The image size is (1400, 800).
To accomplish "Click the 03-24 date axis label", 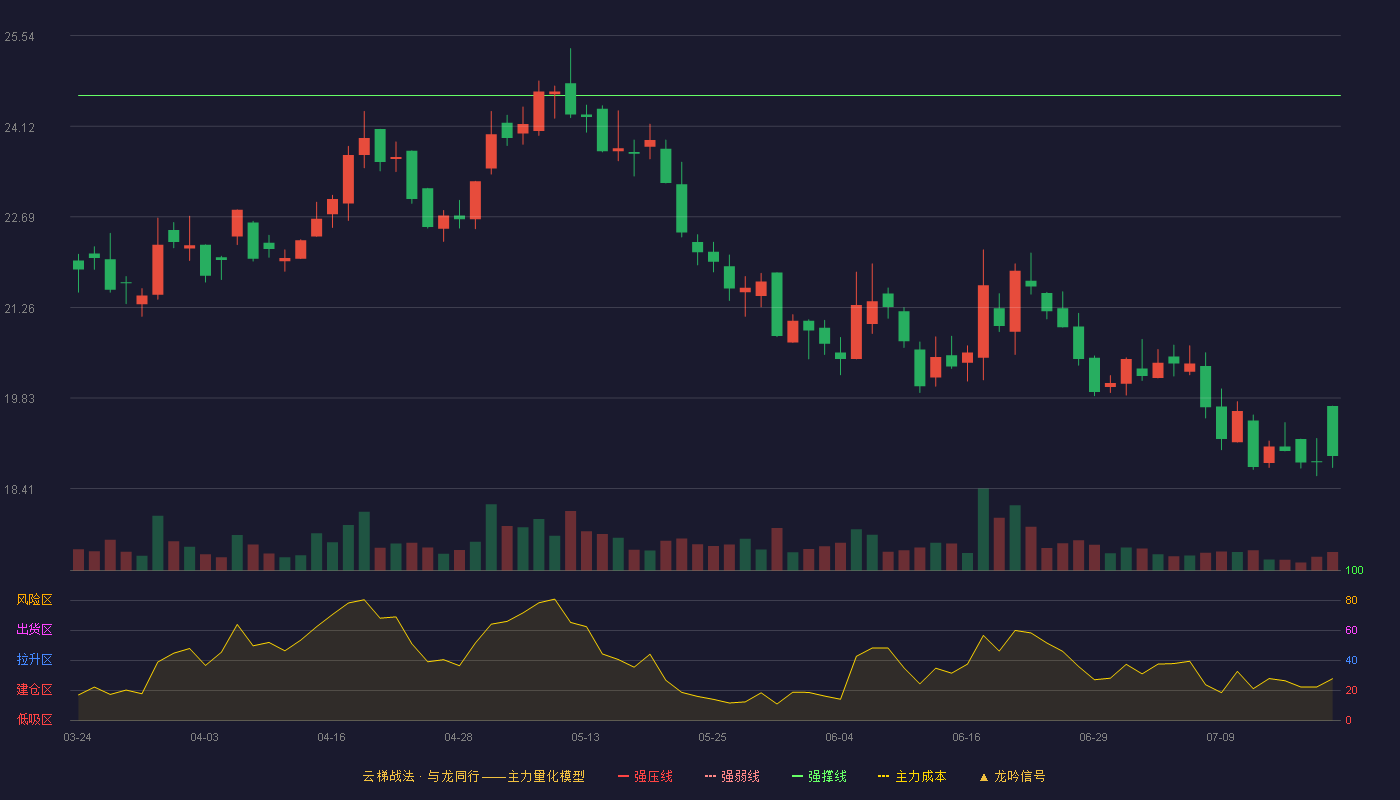I will pos(77,737).
